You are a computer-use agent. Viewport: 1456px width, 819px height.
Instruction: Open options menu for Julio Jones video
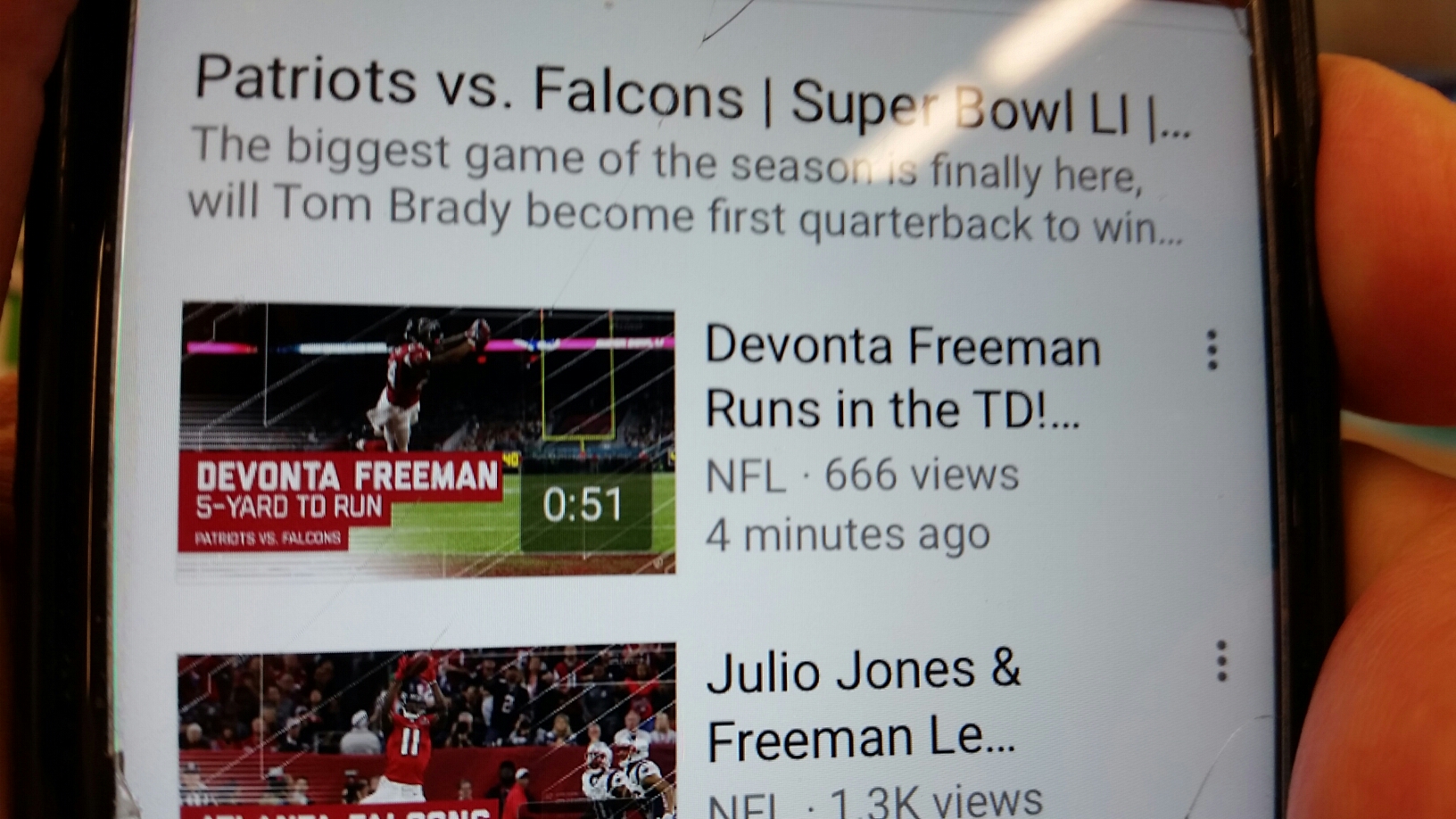(1221, 661)
